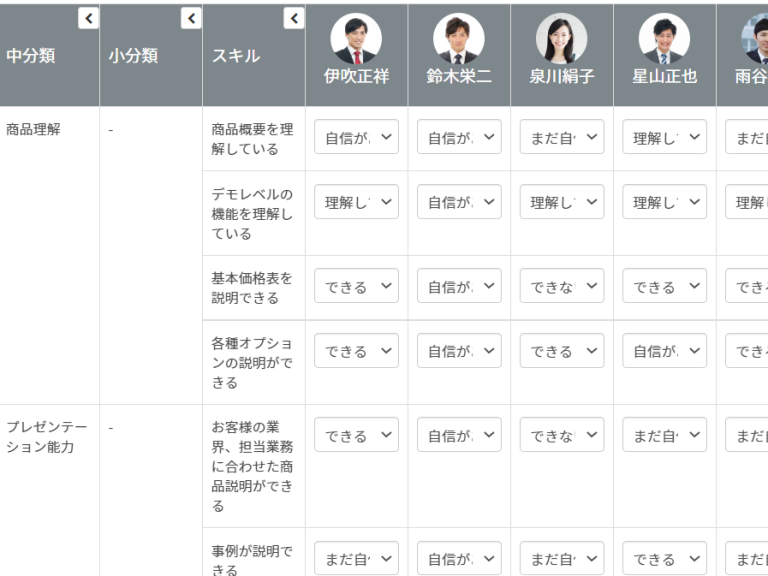
Task: Collapse the スキル column with its arrow
Action: (x=293, y=16)
